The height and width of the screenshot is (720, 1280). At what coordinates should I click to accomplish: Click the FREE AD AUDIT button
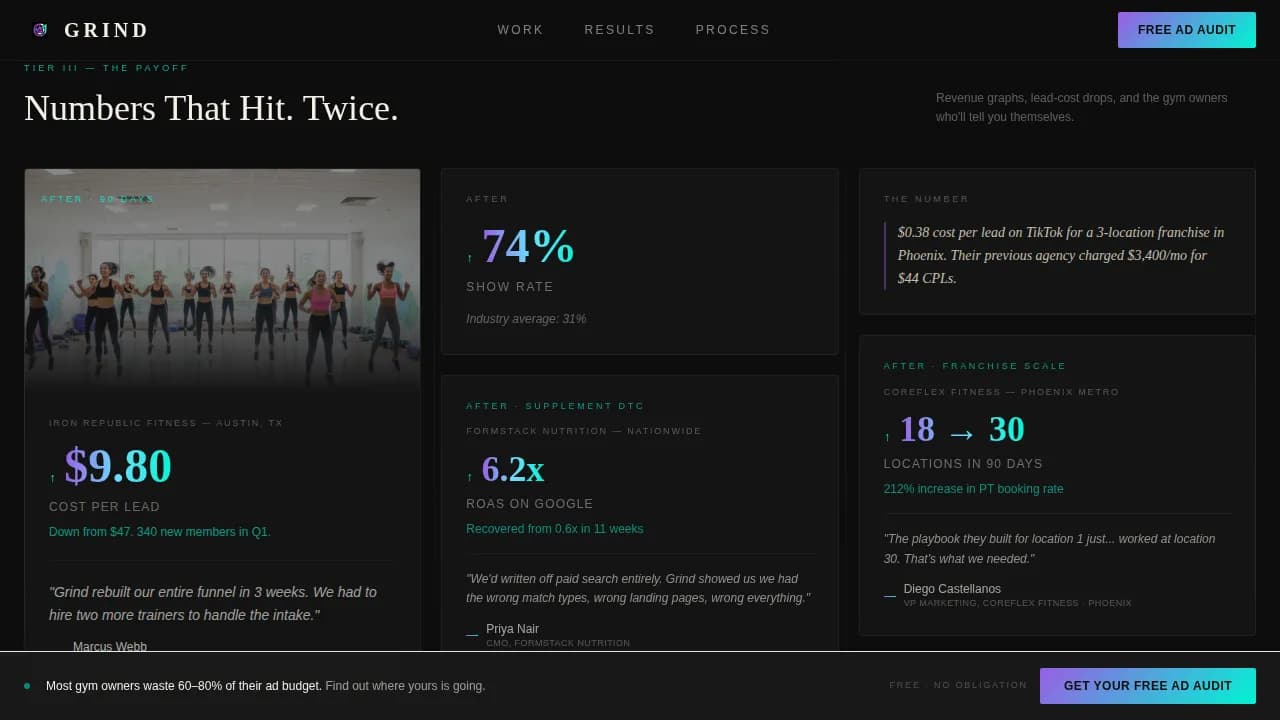tap(1186, 30)
